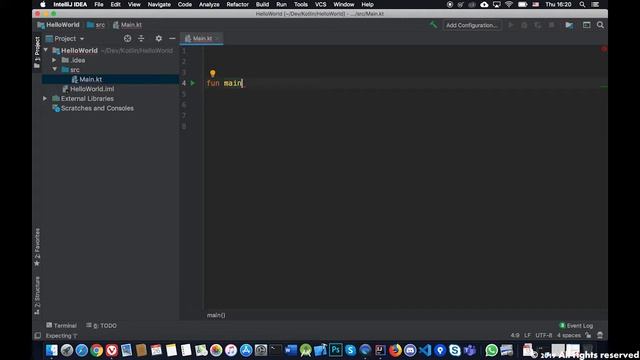The width and height of the screenshot is (640, 360).
Task: Open Photoshop from the Dock
Action: (x=336, y=350)
